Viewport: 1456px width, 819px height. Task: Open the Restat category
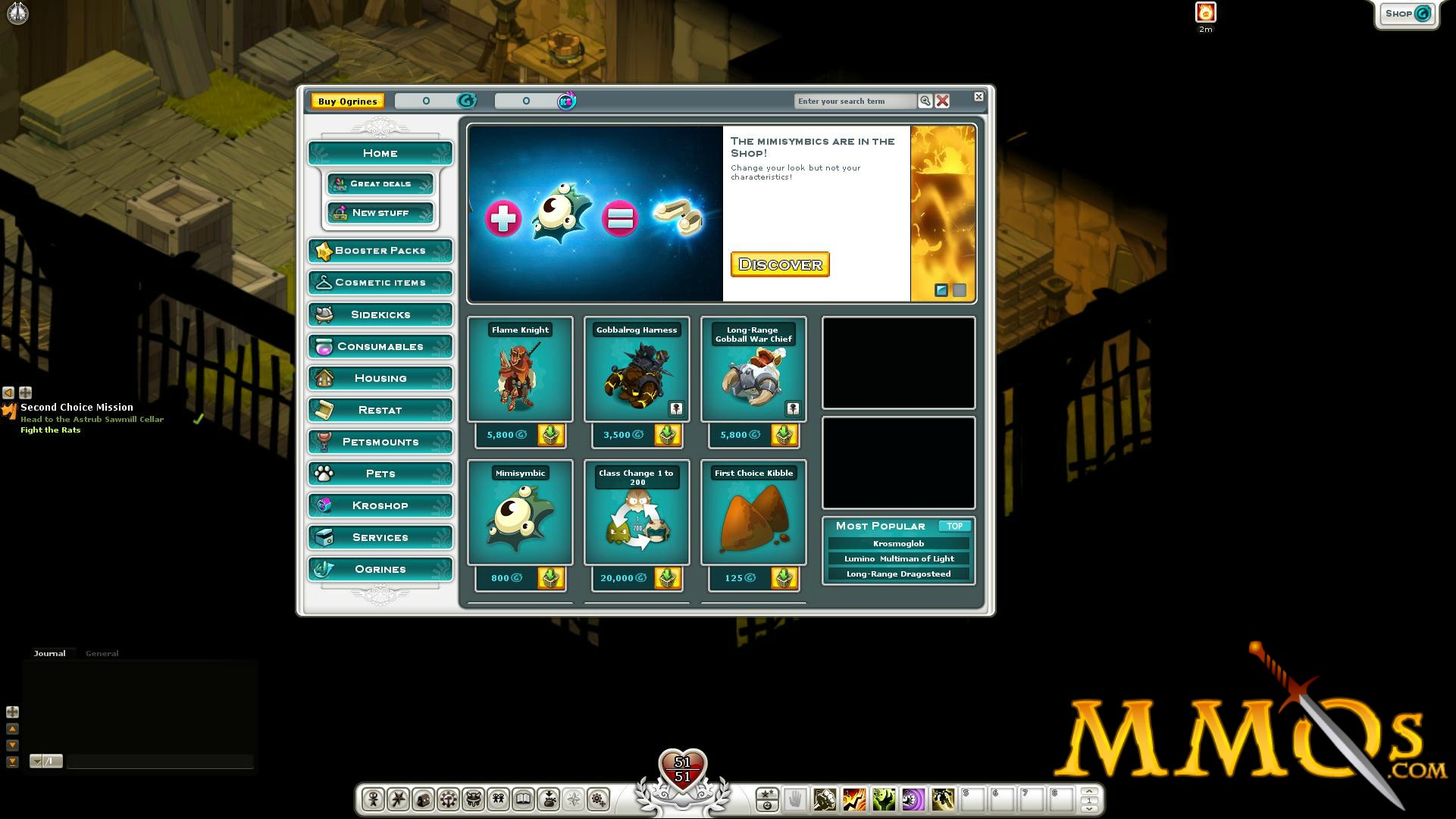click(x=380, y=410)
